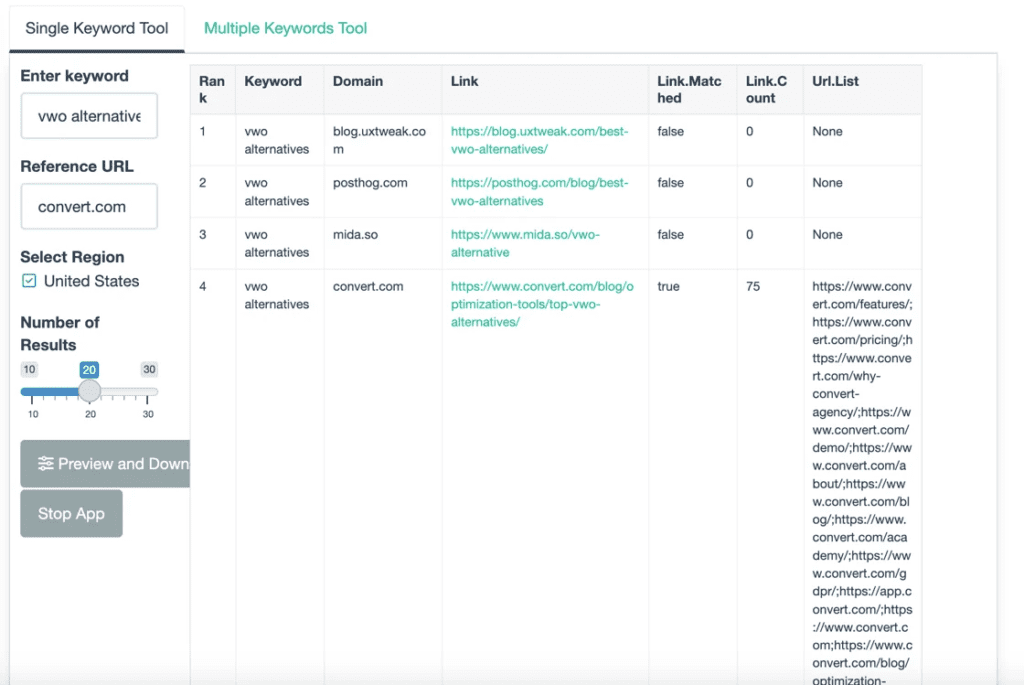
Task: Select the 10 label on results slider
Action: [29, 370]
